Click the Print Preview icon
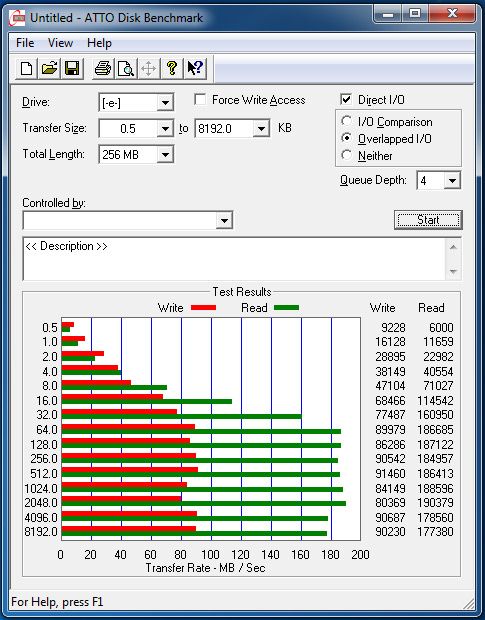485x620 pixels. pos(126,68)
